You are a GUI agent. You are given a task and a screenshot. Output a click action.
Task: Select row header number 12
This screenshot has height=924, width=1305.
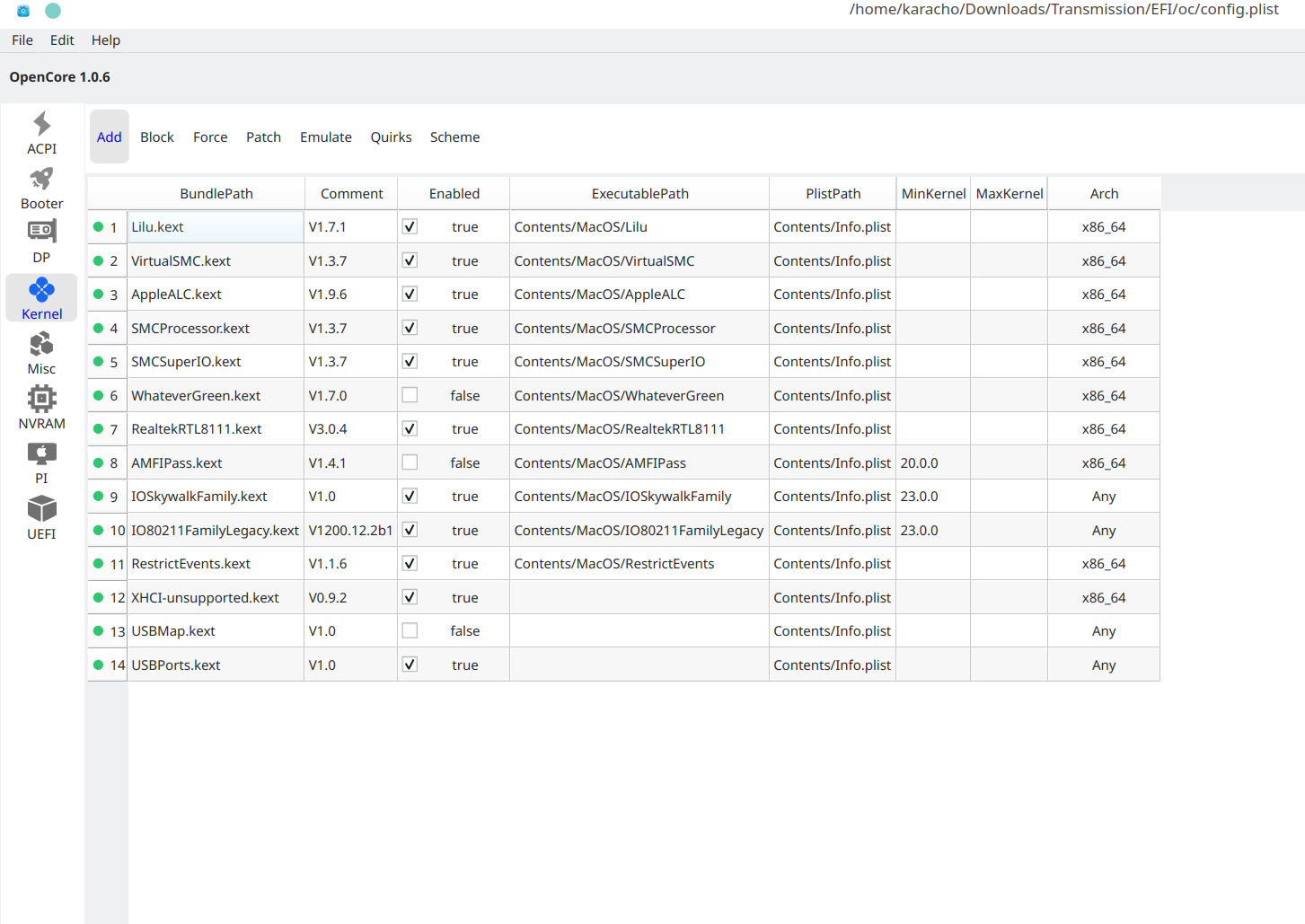coord(108,597)
